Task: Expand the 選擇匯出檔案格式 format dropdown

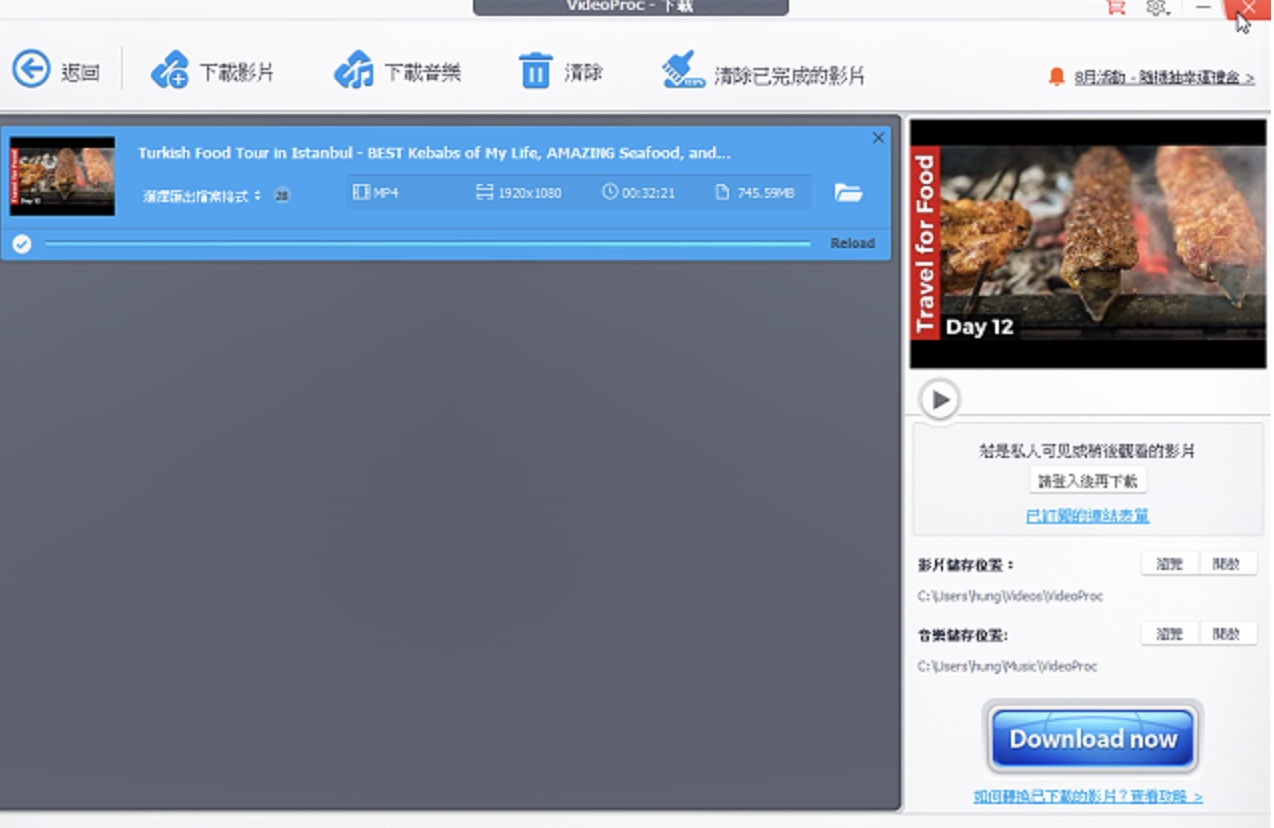Action: (202, 196)
